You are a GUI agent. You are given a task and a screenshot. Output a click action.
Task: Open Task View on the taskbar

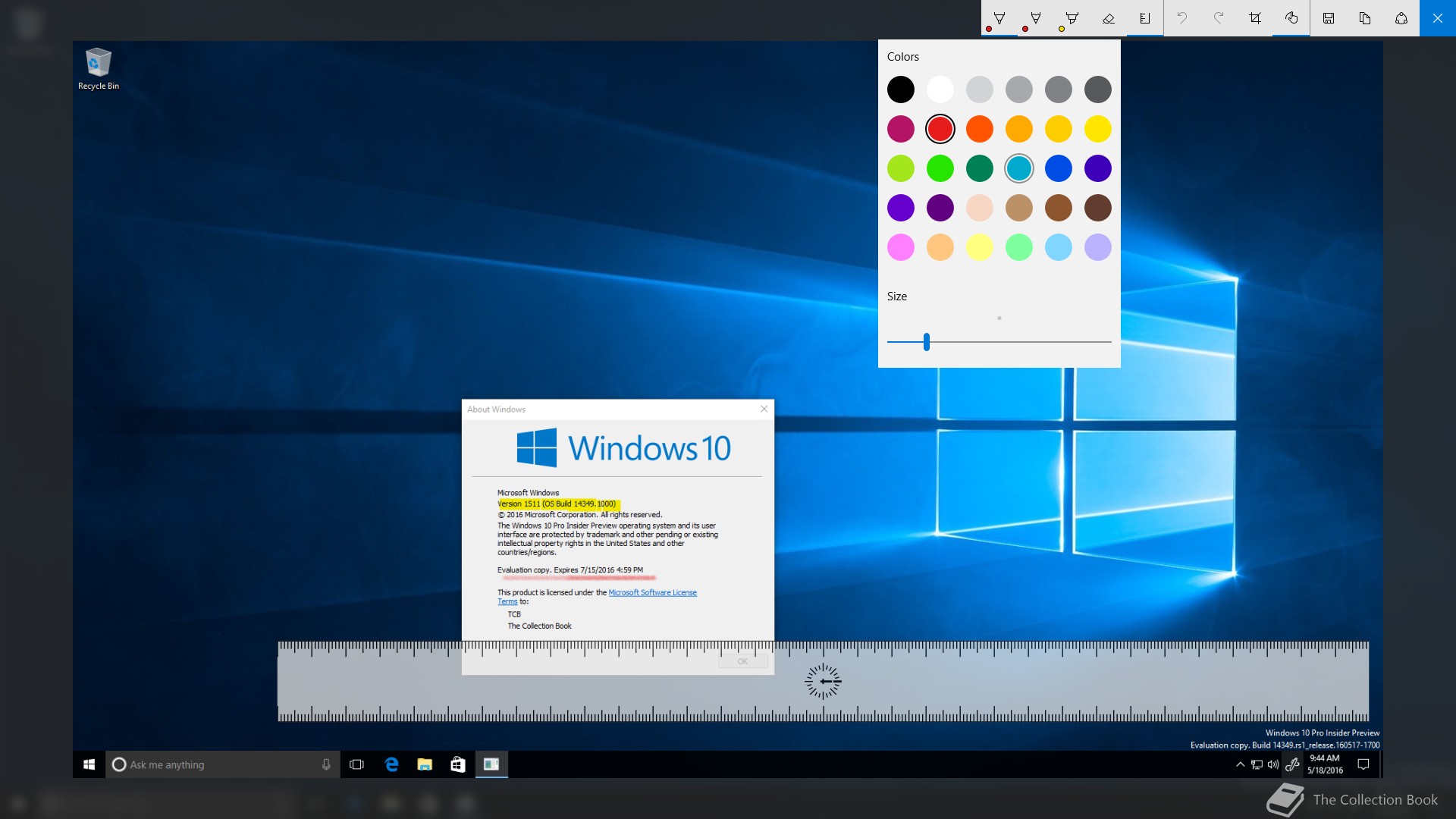point(356,764)
